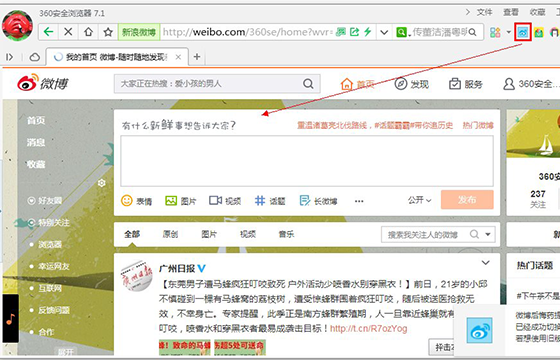The image size is (560, 360).
Task: Select 首页 in left sidebar
Action: pos(36,120)
